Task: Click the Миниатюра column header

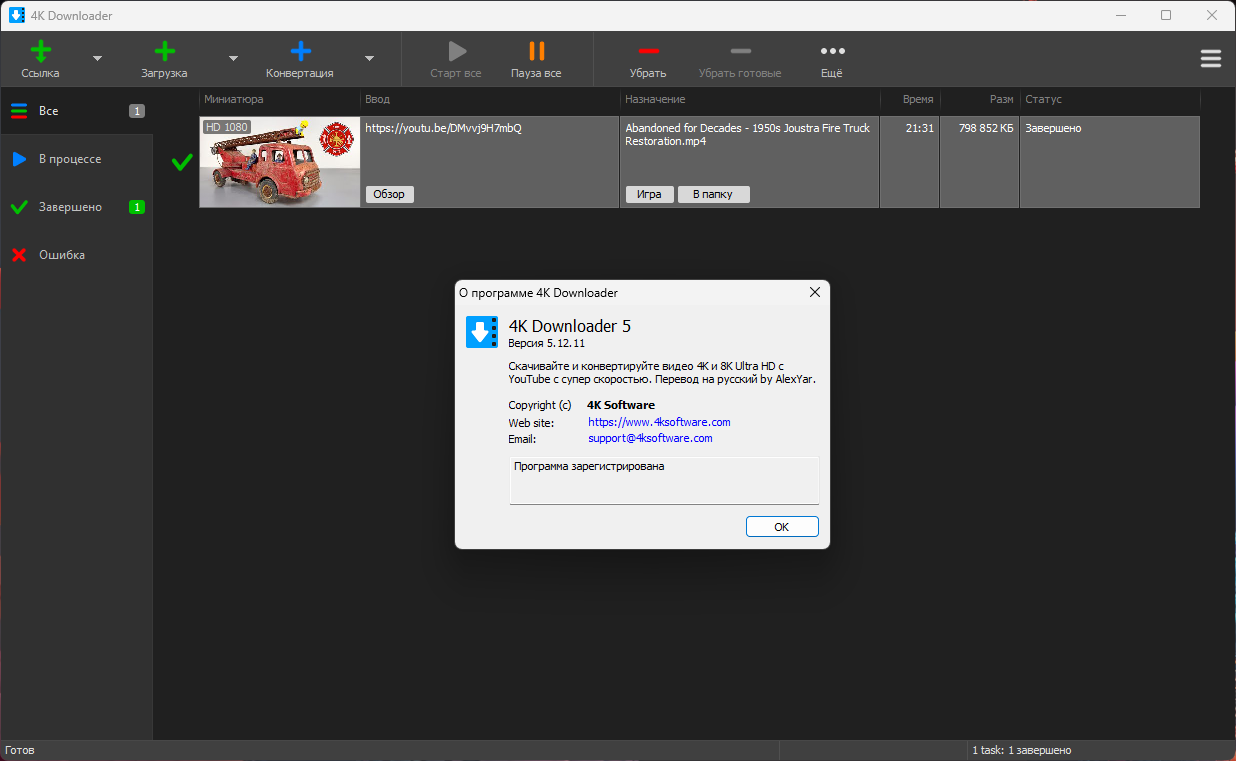Action: pyautogui.click(x=279, y=99)
